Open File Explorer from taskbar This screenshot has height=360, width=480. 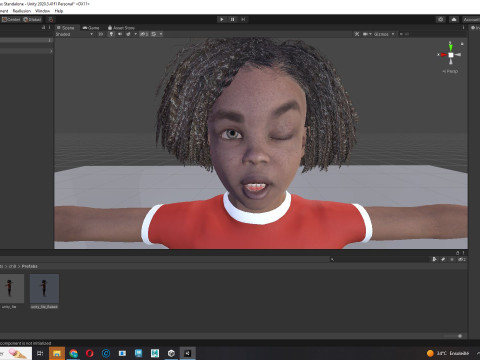click(x=57, y=353)
